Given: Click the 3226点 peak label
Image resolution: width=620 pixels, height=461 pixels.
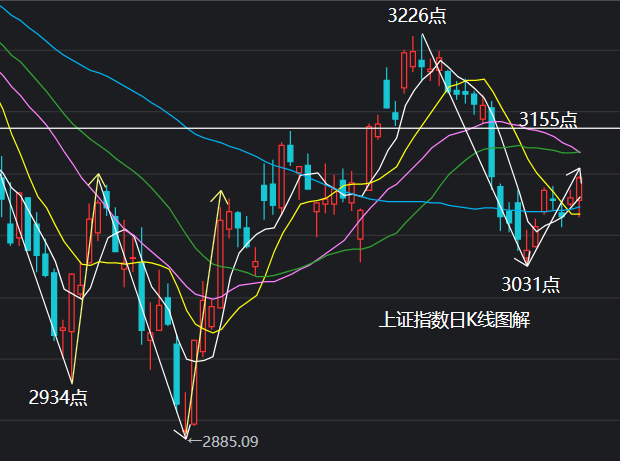Looking at the screenshot, I should pyautogui.click(x=417, y=16).
